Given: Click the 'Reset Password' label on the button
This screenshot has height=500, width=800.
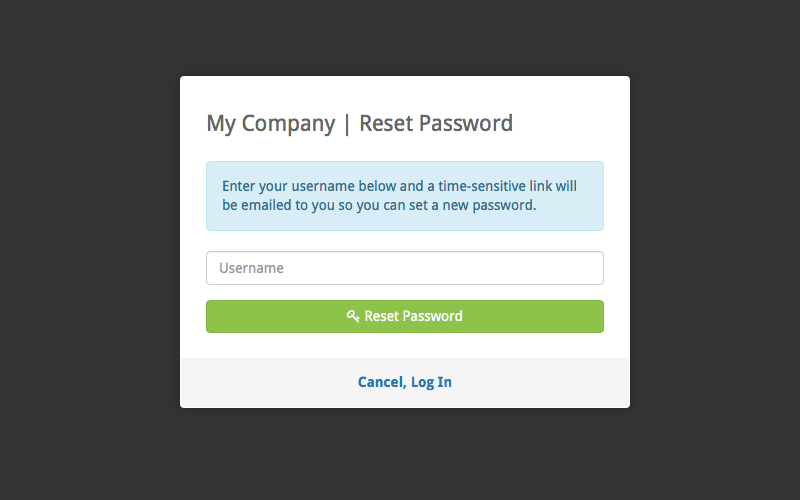Looking at the screenshot, I should click(x=413, y=316).
